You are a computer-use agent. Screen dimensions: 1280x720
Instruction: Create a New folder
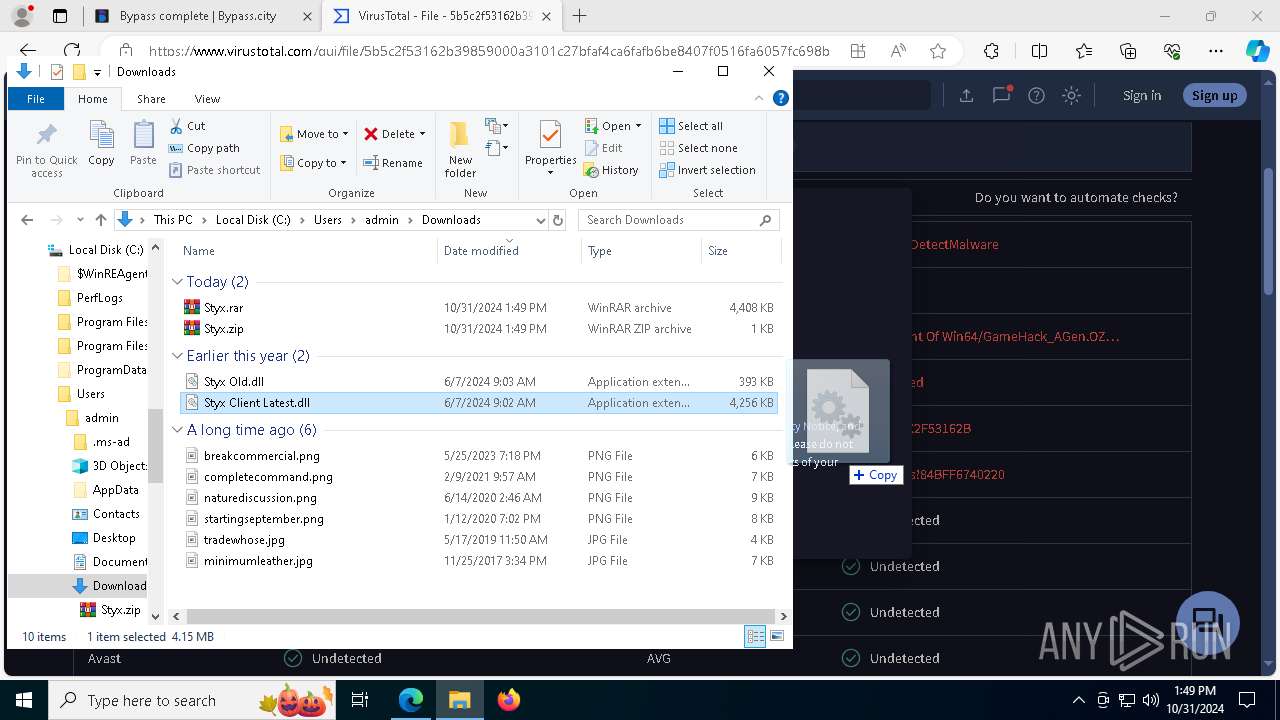[460, 149]
